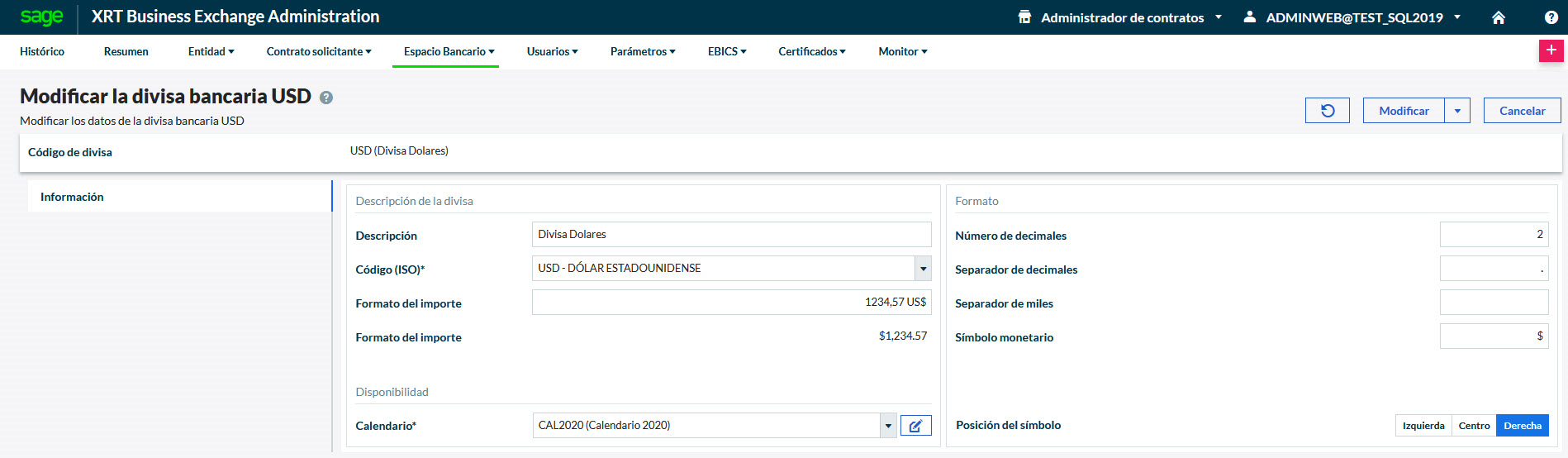Open help via top-right question mark icon
Viewport: 1568px width, 458px height.
click(x=1551, y=17)
